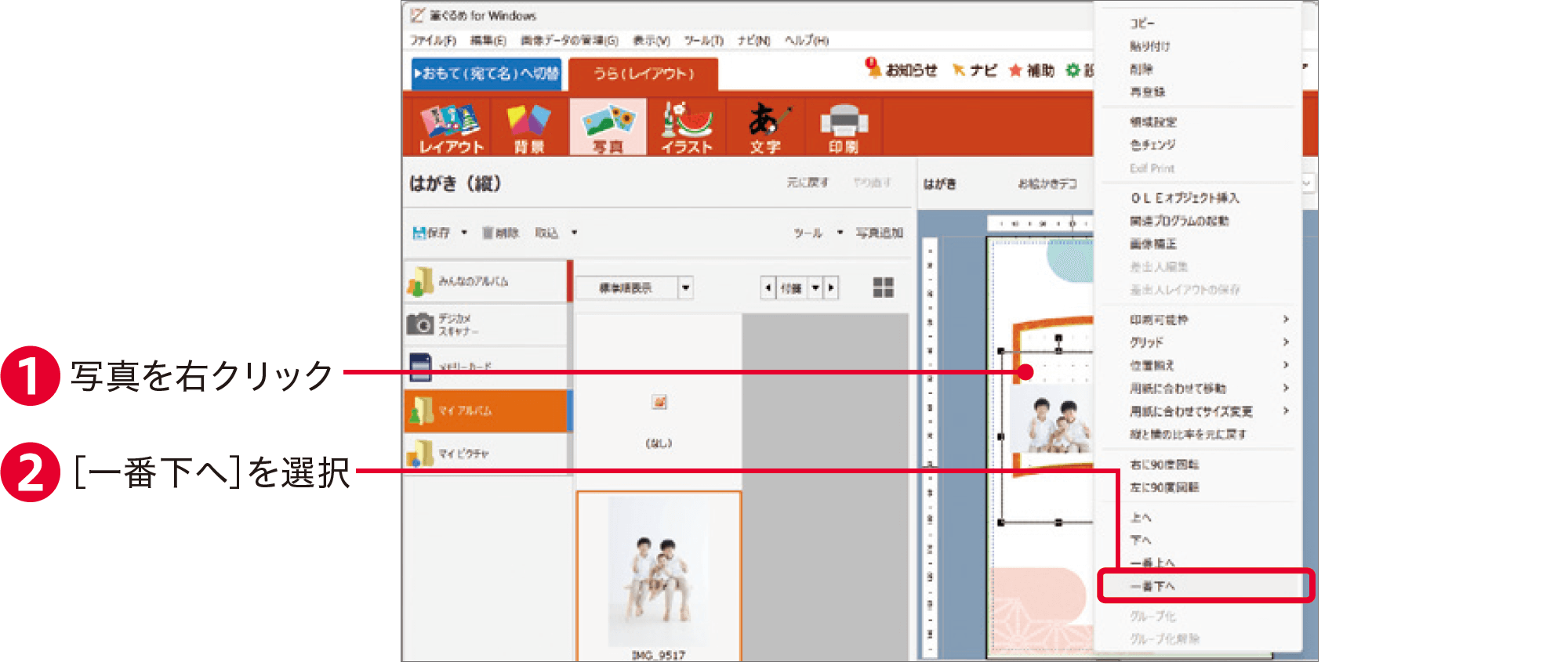
Task: Switch to うら(レイアウト) tab
Action: click(644, 74)
